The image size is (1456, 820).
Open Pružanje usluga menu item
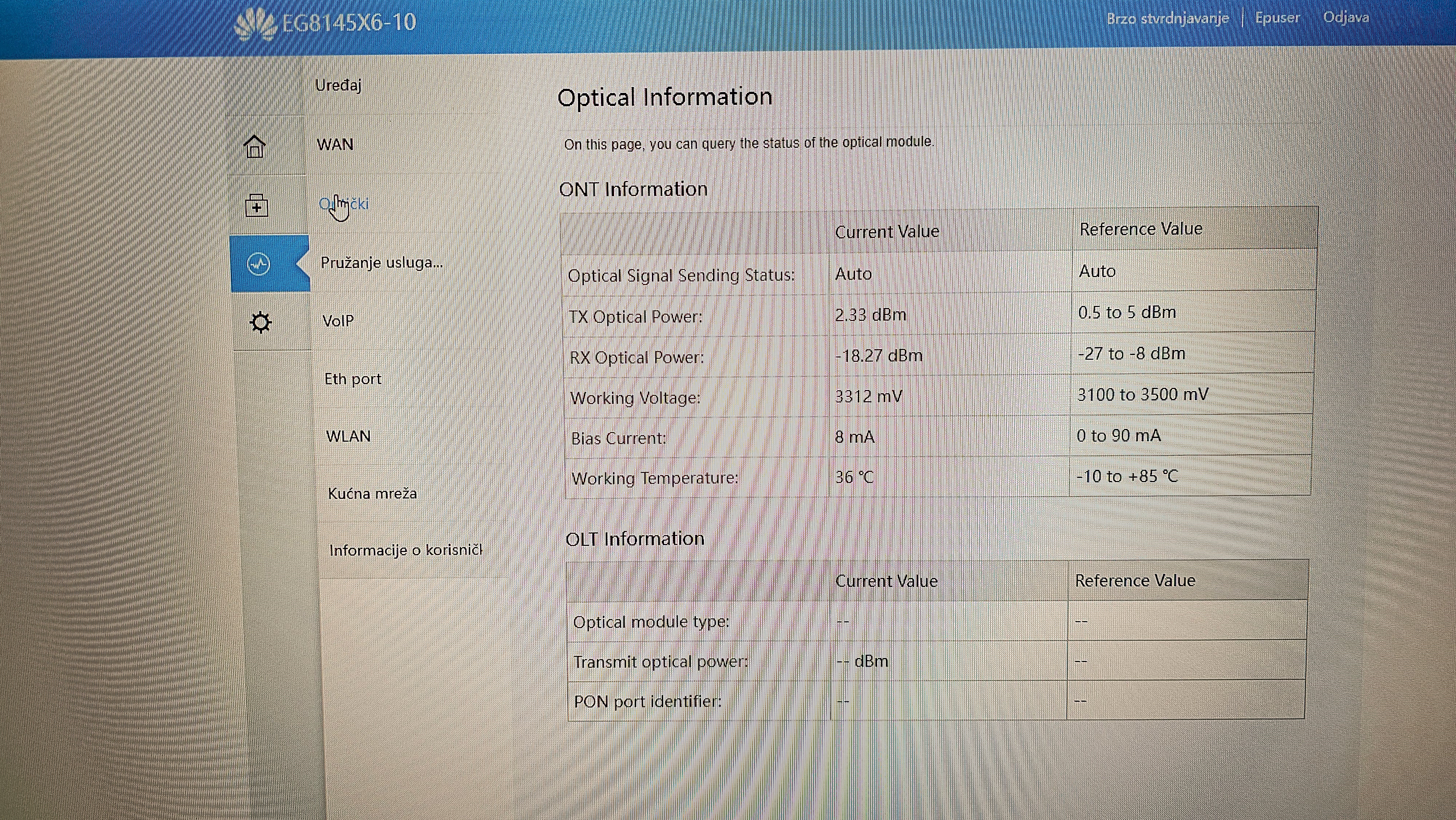[x=381, y=263]
